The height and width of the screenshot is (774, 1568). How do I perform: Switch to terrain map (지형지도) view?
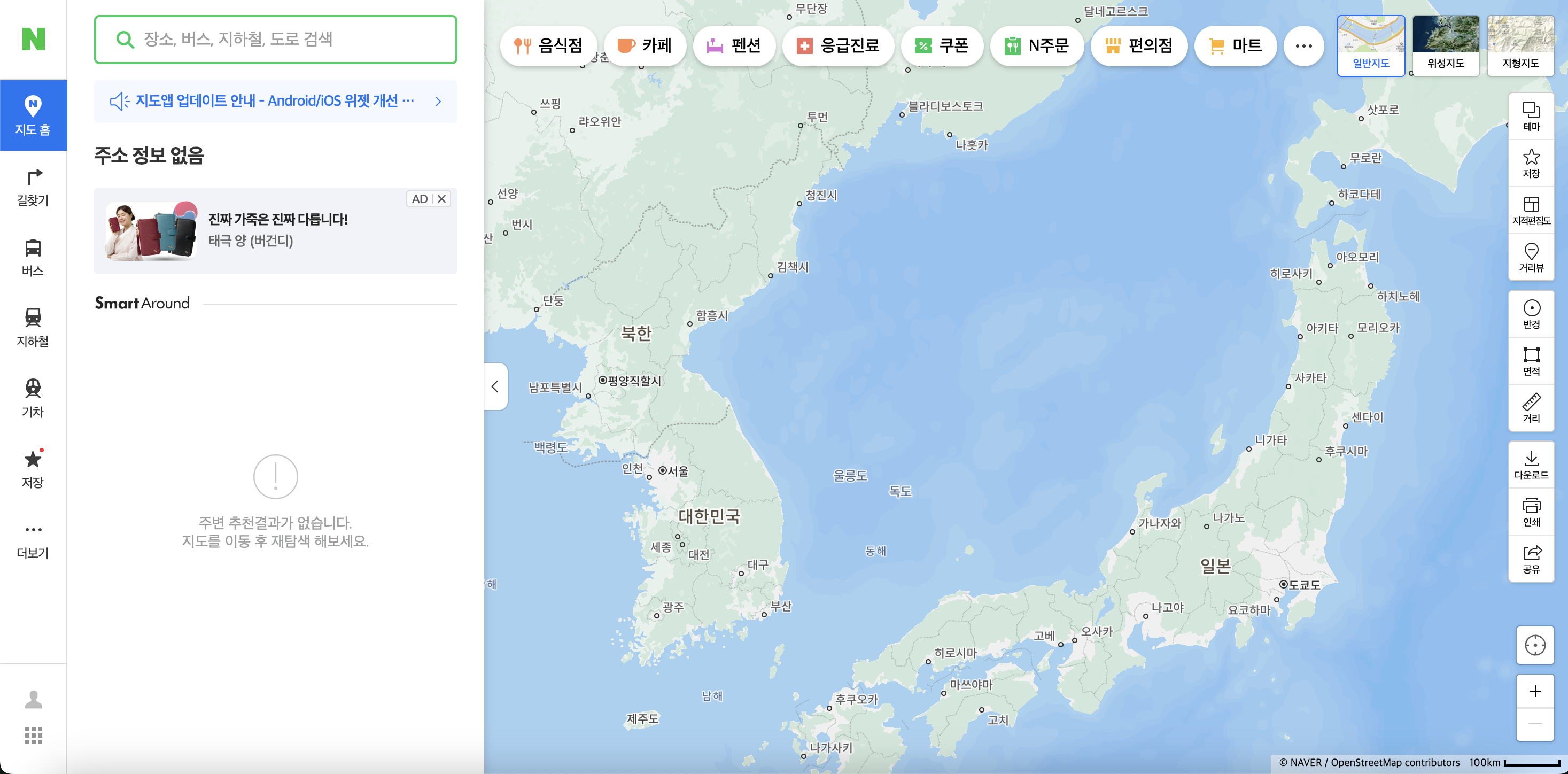tap(1520, 45)
